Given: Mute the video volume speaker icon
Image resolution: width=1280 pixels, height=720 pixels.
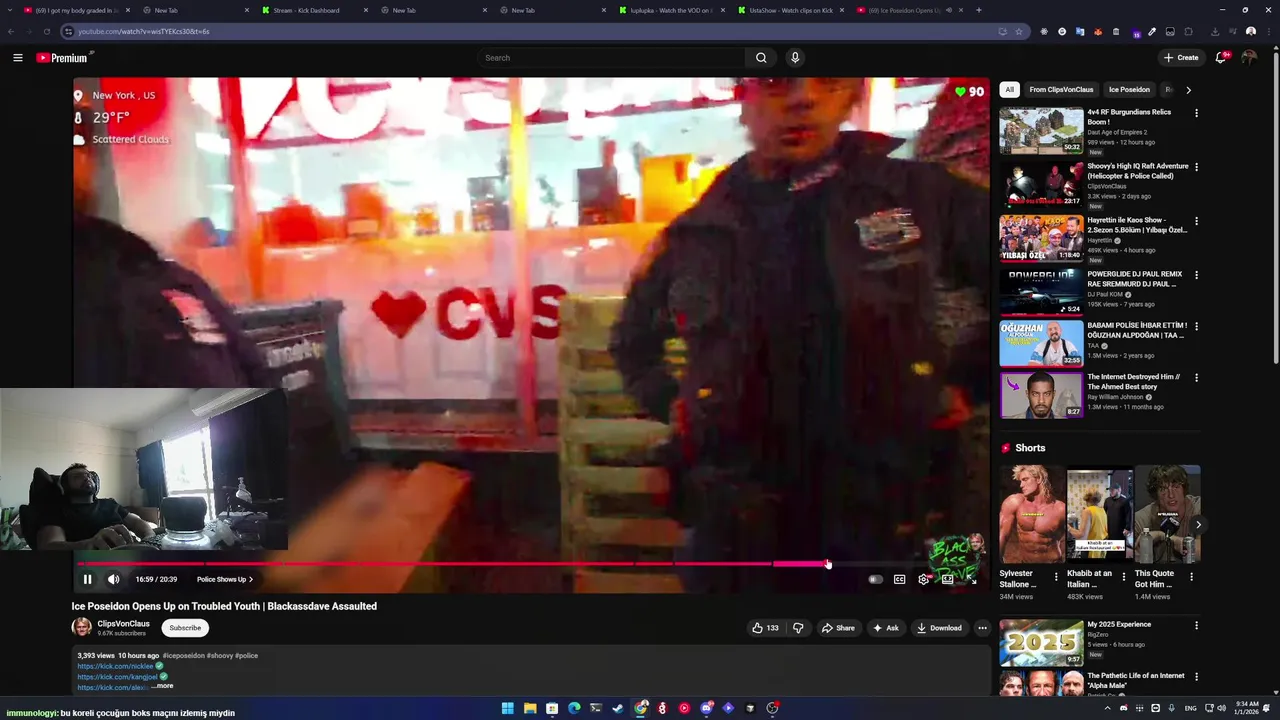Looking at the screenshot, I should 113,579.
